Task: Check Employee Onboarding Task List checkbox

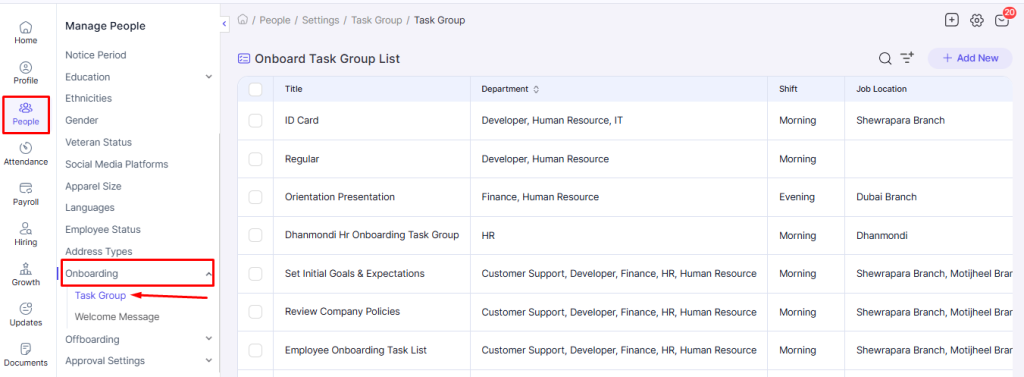Action: (x=255, y=350)
